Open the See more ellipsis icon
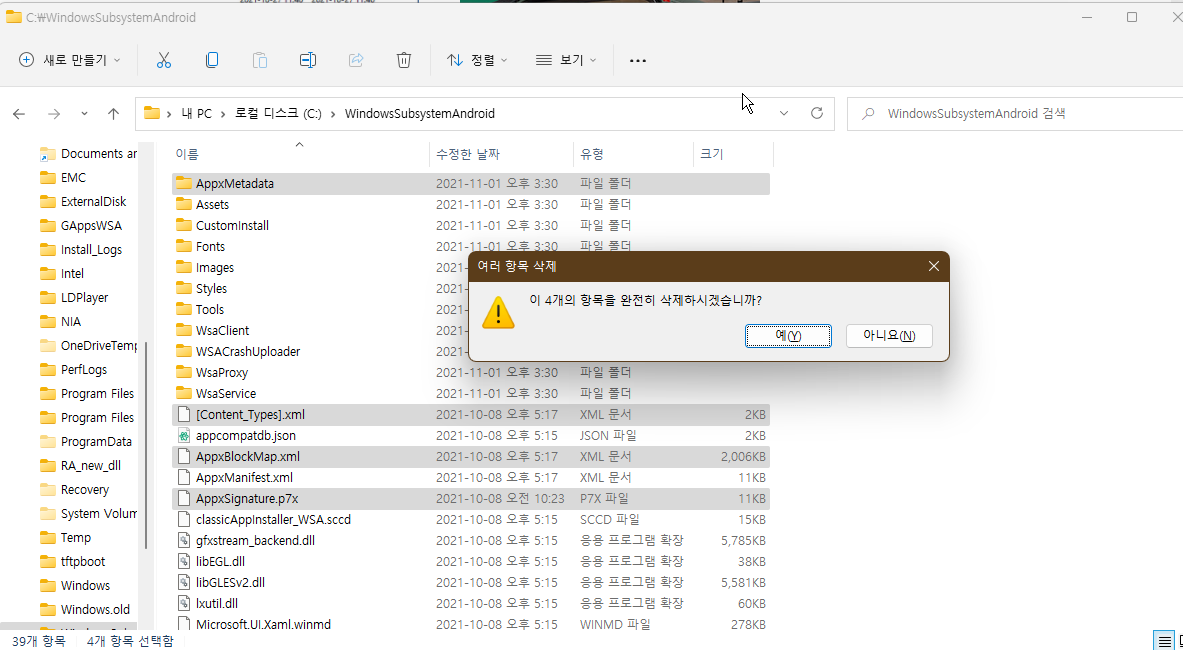Viewport: 1183px width, 650px height. pos(637,60)
